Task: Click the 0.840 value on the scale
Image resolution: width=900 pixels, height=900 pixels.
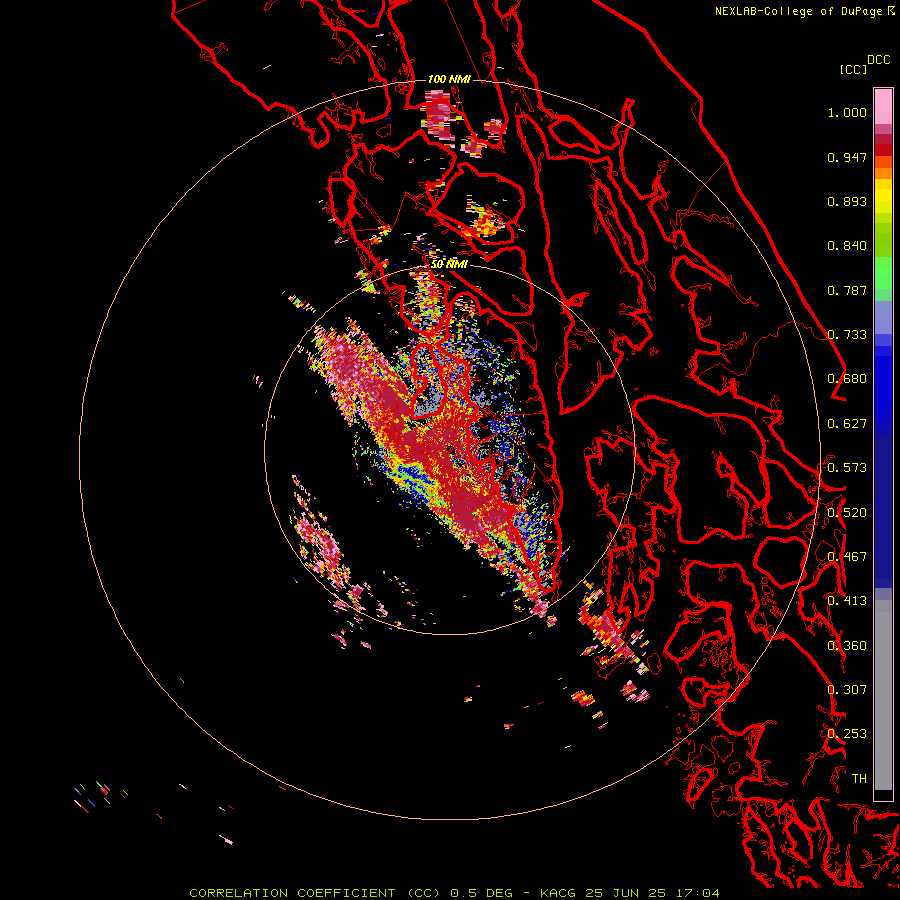Action: pyautogui.click(x=847, y=246)
